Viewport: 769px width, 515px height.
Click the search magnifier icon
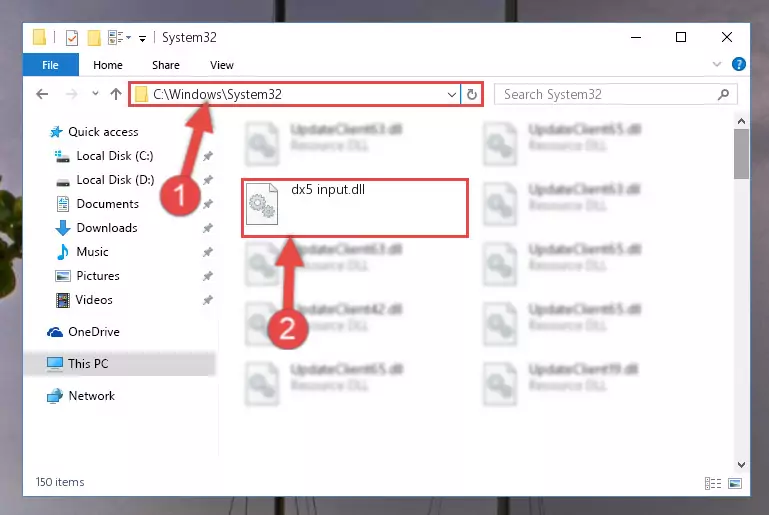(x=723, y=94)
